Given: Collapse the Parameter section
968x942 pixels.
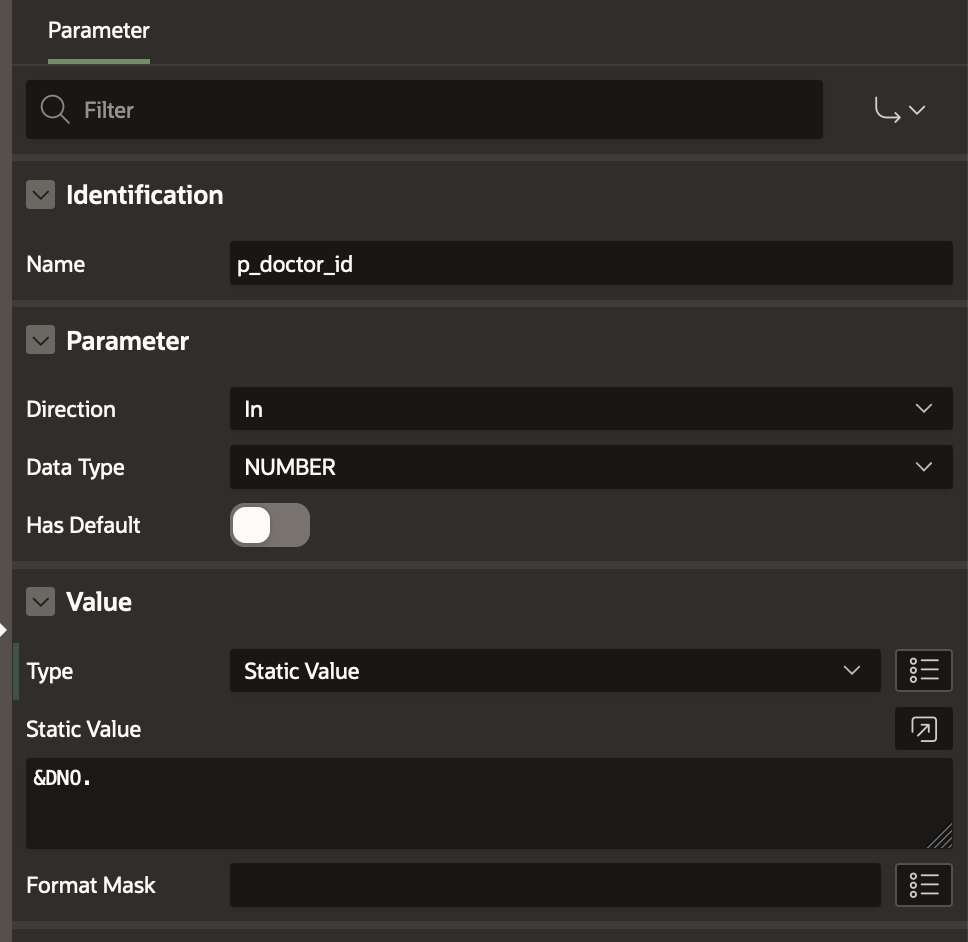Looking at the screenshot, I should click(x=40, y=341).
